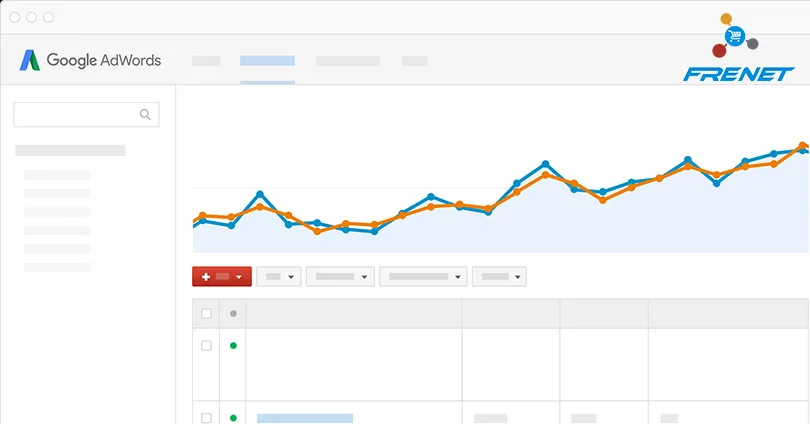Check the first table row checkbox
The width and height of the screenshot is (810, 424).
coord(206,346)
